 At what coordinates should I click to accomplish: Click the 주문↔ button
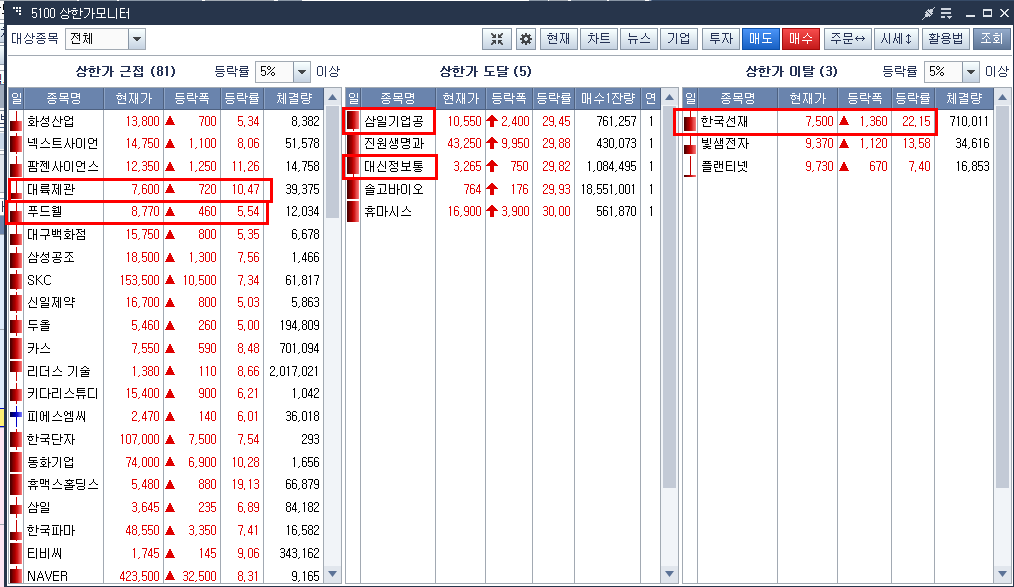[847, 39]
